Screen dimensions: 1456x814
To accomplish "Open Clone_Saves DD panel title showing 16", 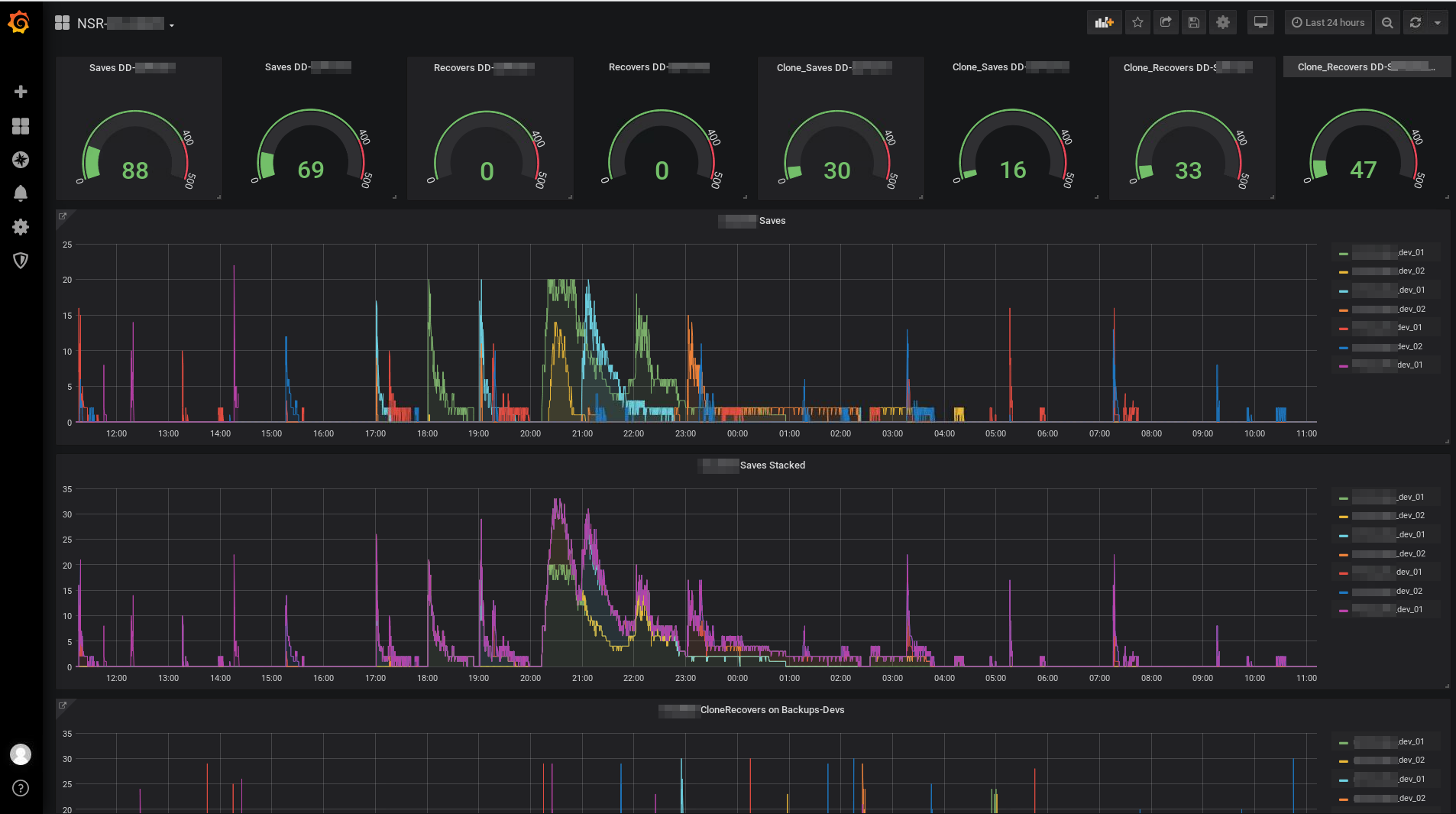I will pos(1010,67).
